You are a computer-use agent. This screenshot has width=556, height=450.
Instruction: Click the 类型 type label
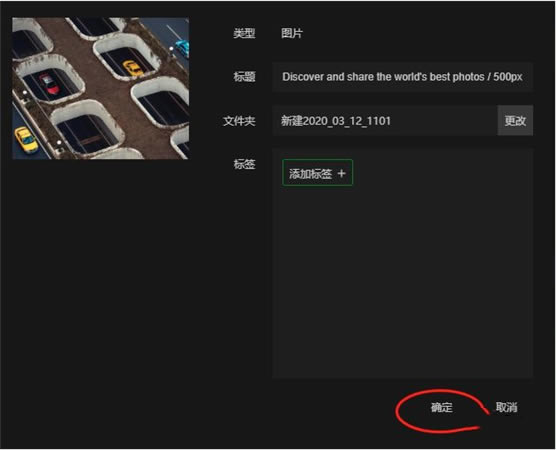pos(244,33)
